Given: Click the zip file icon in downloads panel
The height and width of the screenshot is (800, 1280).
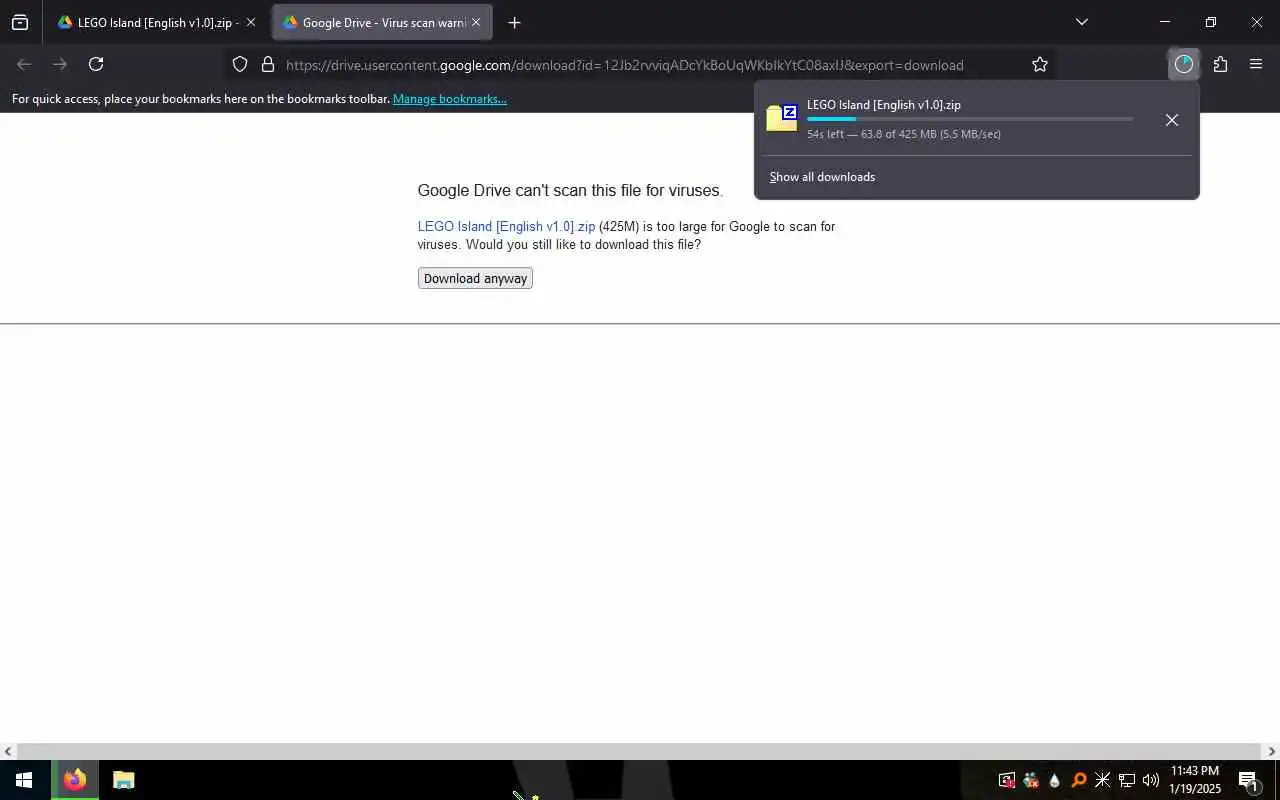Looking at the screenshot, I should (x=782, y=118).
